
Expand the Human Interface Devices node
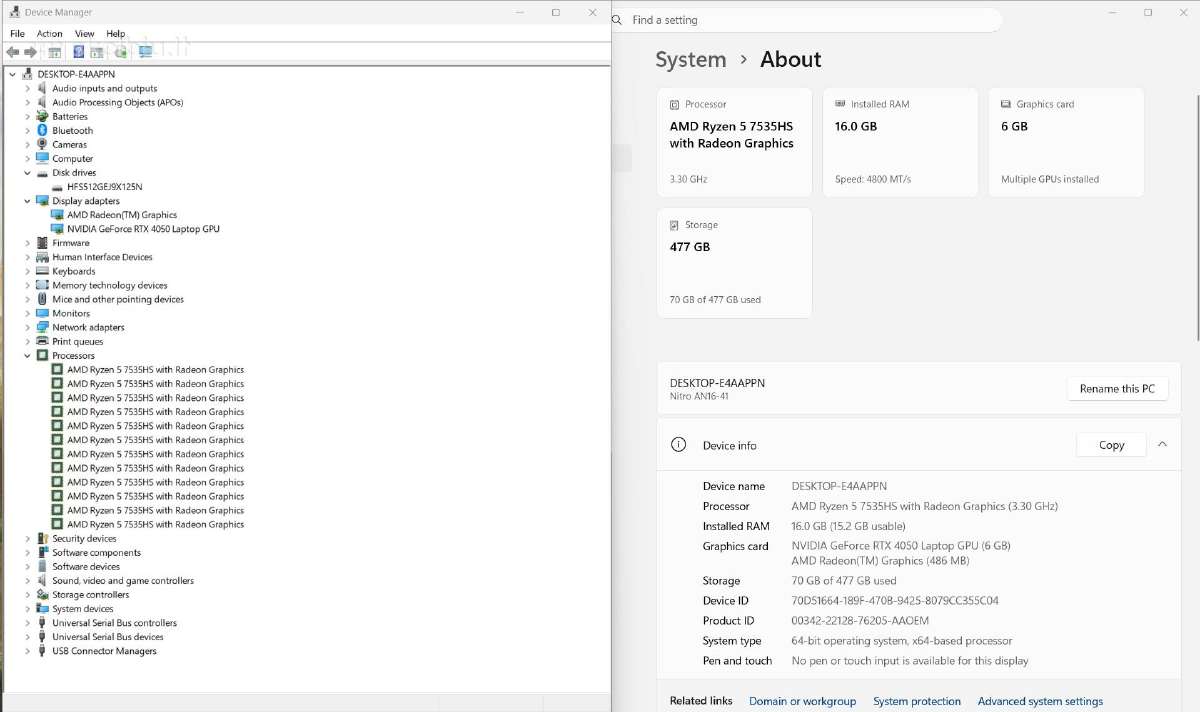point(27,257)
